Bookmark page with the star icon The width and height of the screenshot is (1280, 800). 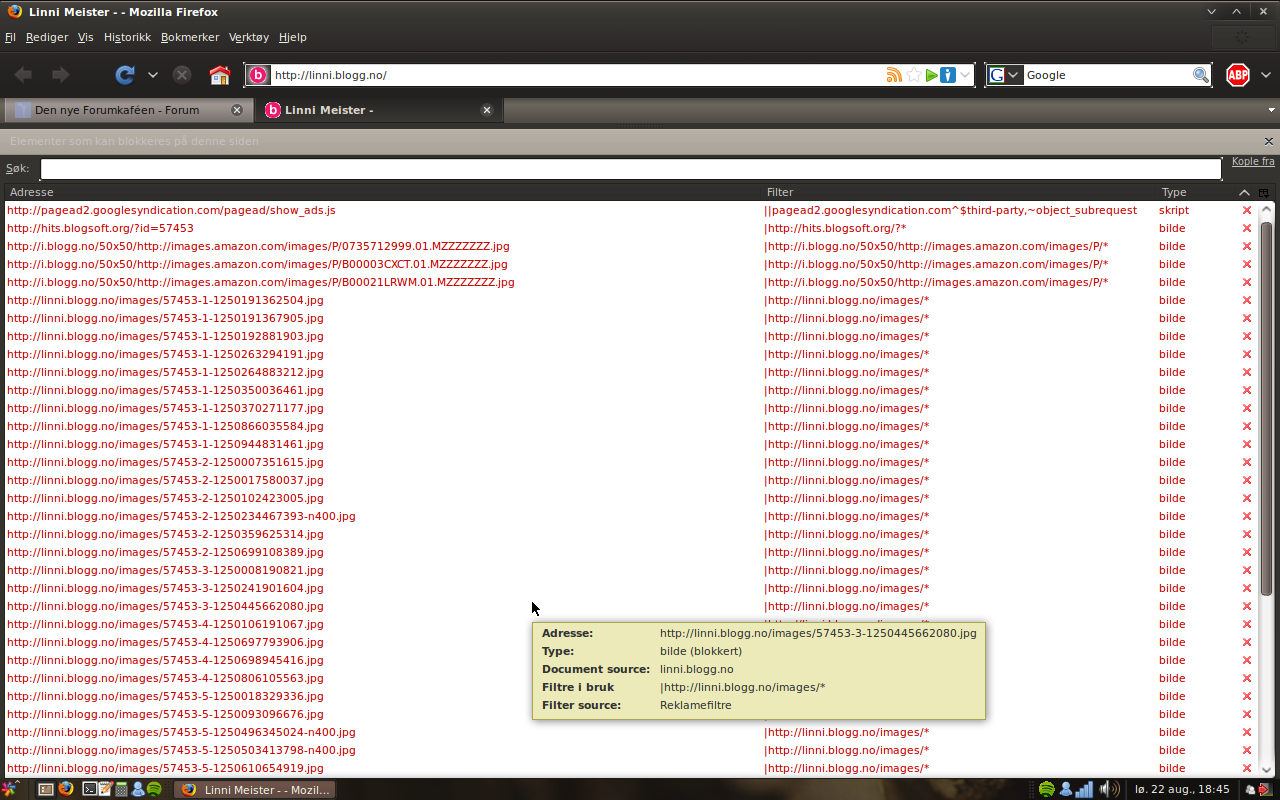click(x=913, y=75)
